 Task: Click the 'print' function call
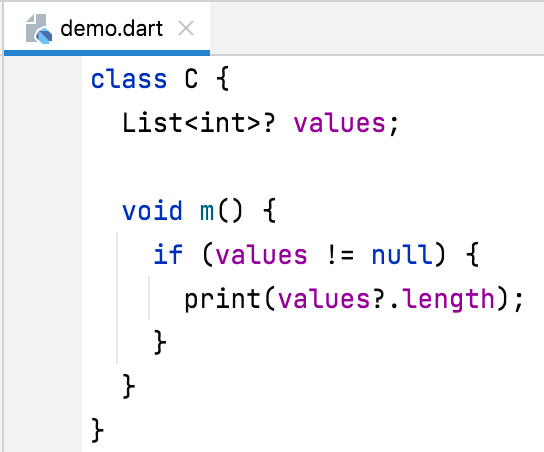pyautogui.click(x=222, y=299)
